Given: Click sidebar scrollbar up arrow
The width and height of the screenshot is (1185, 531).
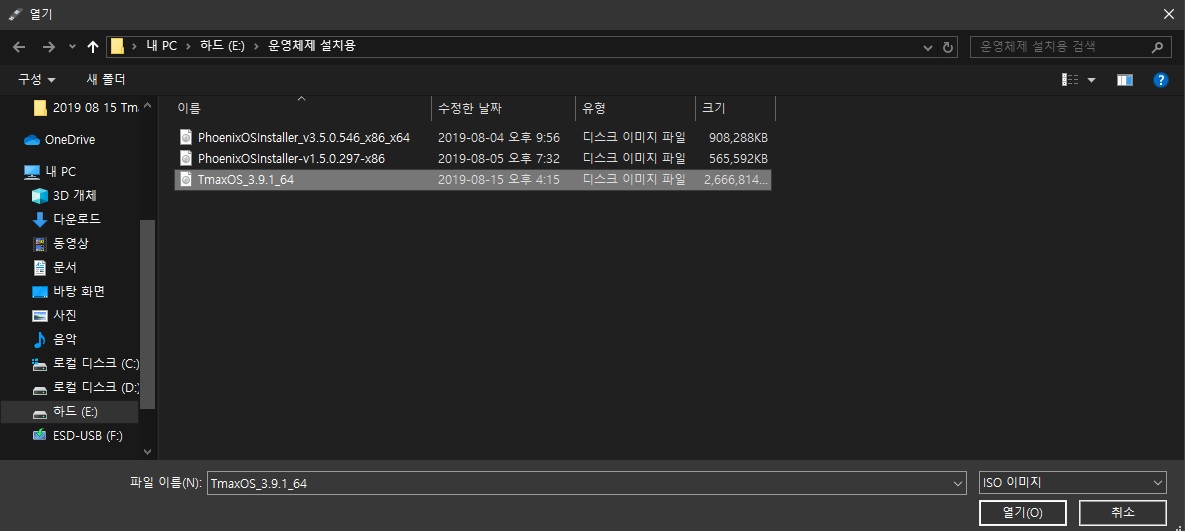Looking at the screenshot, I should pyautogui.click(x=147, y=107).
